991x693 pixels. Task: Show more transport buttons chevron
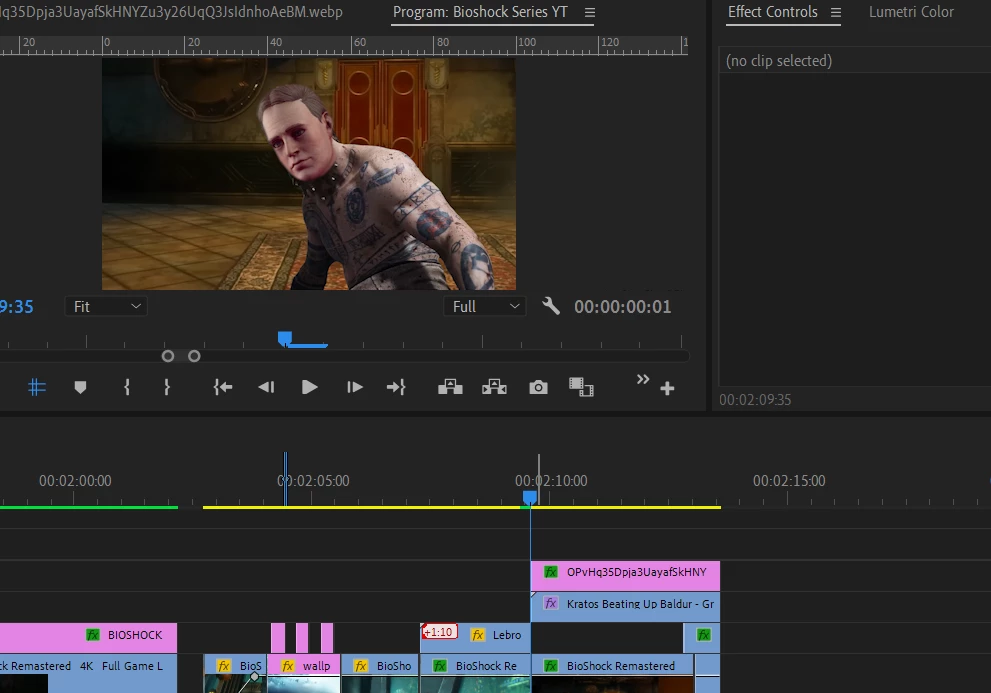coord(643,379)
